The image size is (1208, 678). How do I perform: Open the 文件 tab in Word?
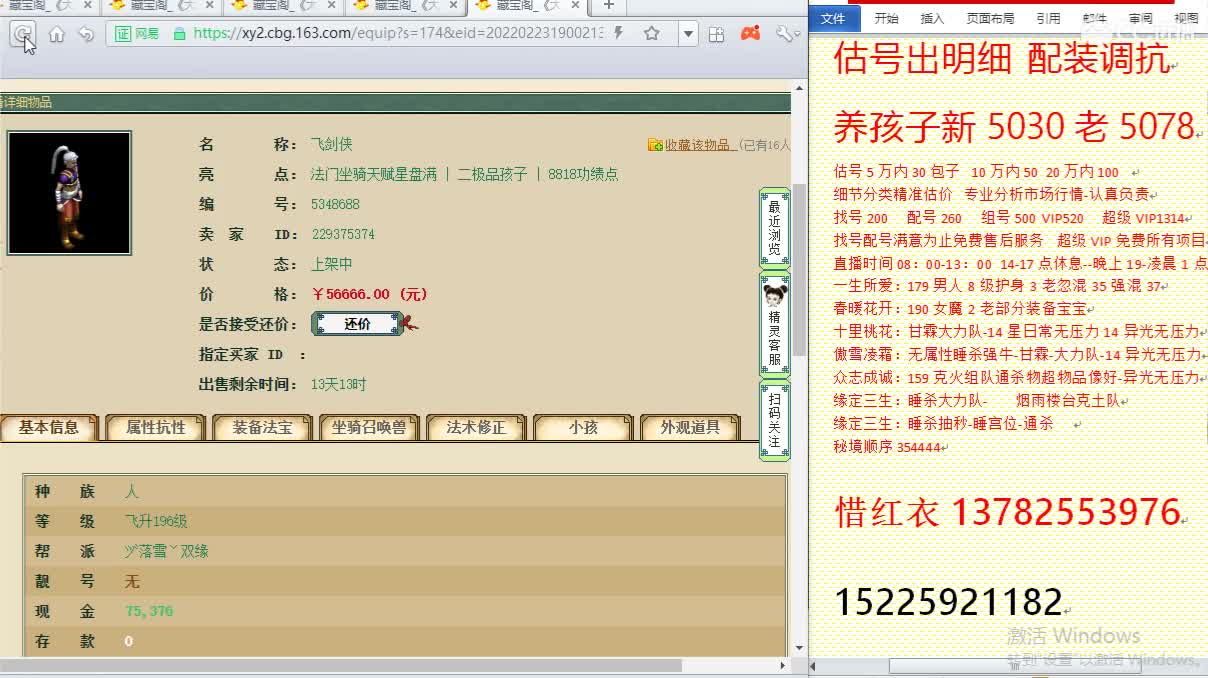pos(833,18)
